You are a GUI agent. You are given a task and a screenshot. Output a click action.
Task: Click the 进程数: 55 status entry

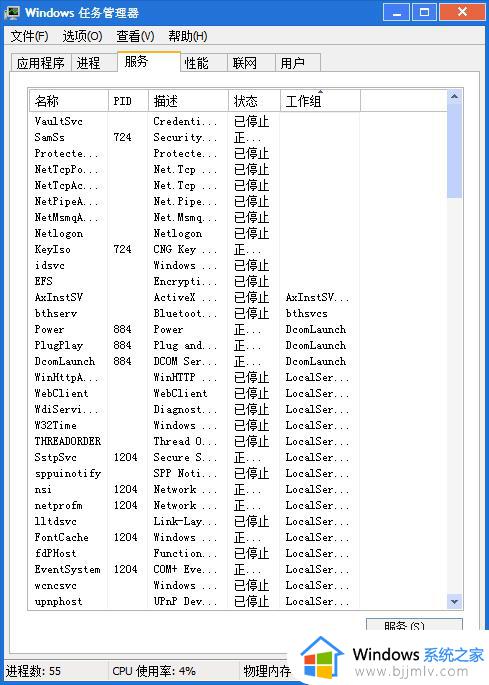pos(33,671)
